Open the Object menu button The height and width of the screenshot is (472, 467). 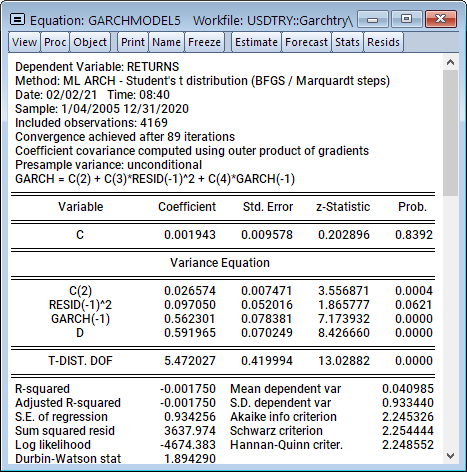click(90, 42)
